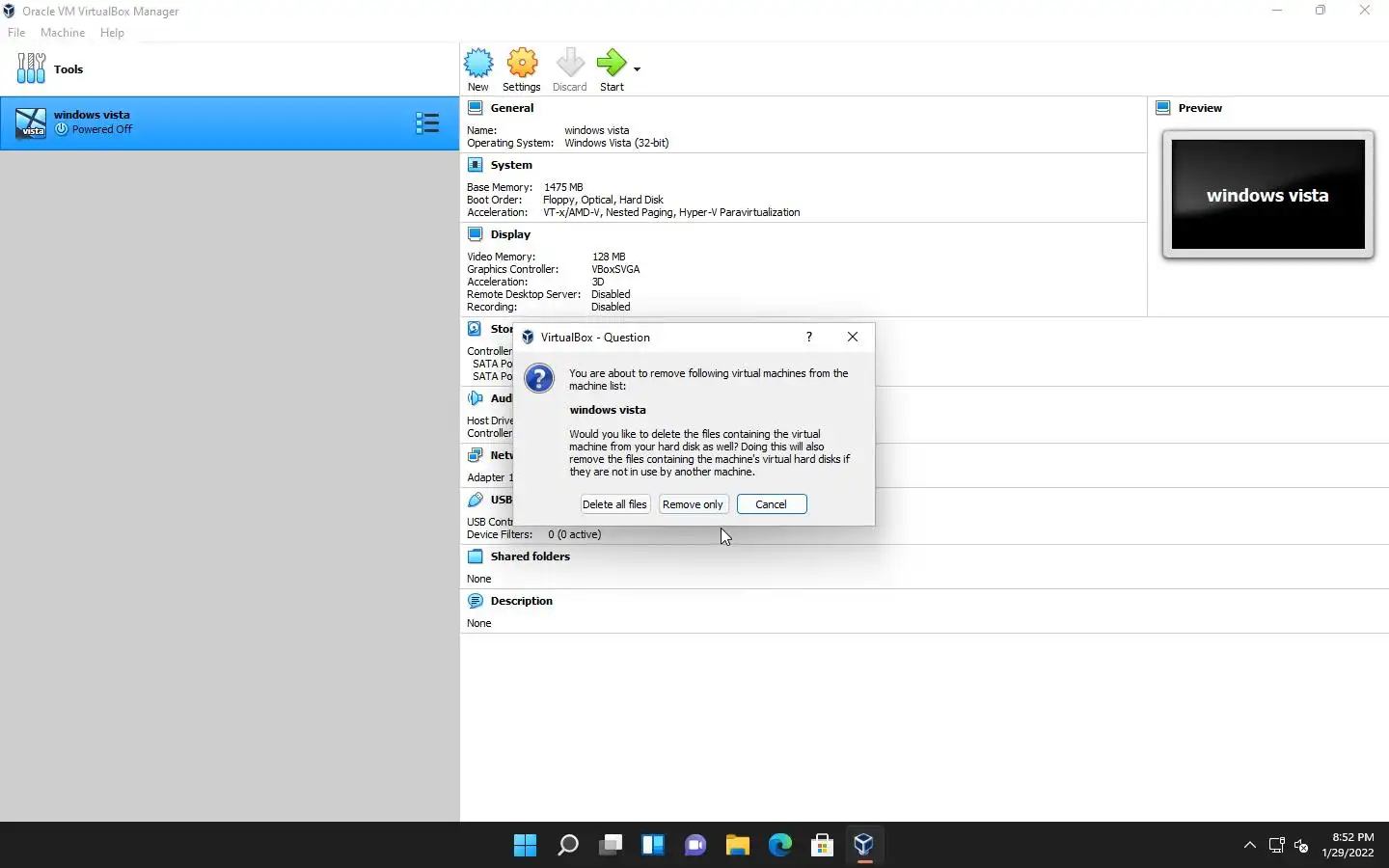Click the General section heading
1389x868 pixels.
(x=512, y=108)
